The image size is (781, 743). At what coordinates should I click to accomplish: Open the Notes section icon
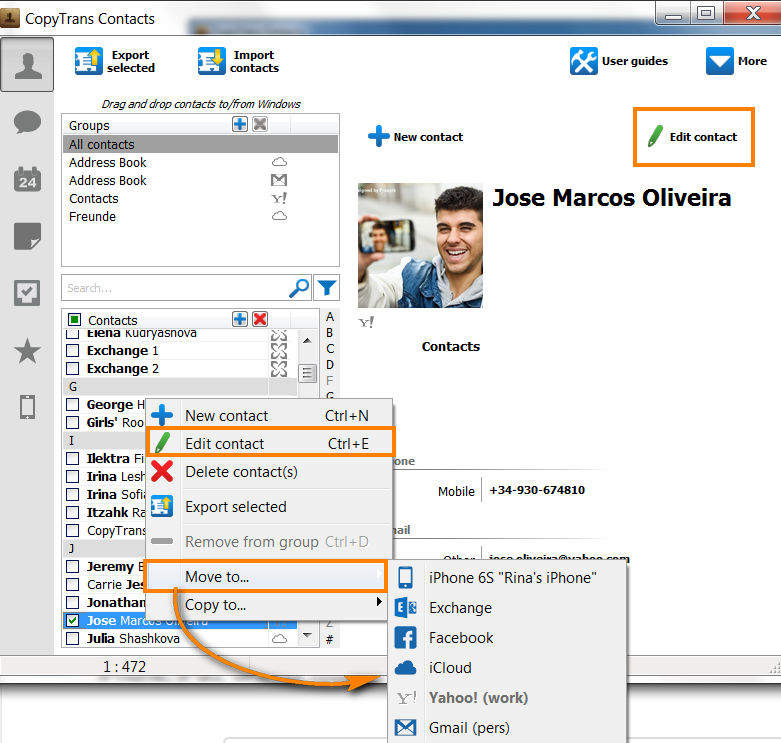[27, 236]
